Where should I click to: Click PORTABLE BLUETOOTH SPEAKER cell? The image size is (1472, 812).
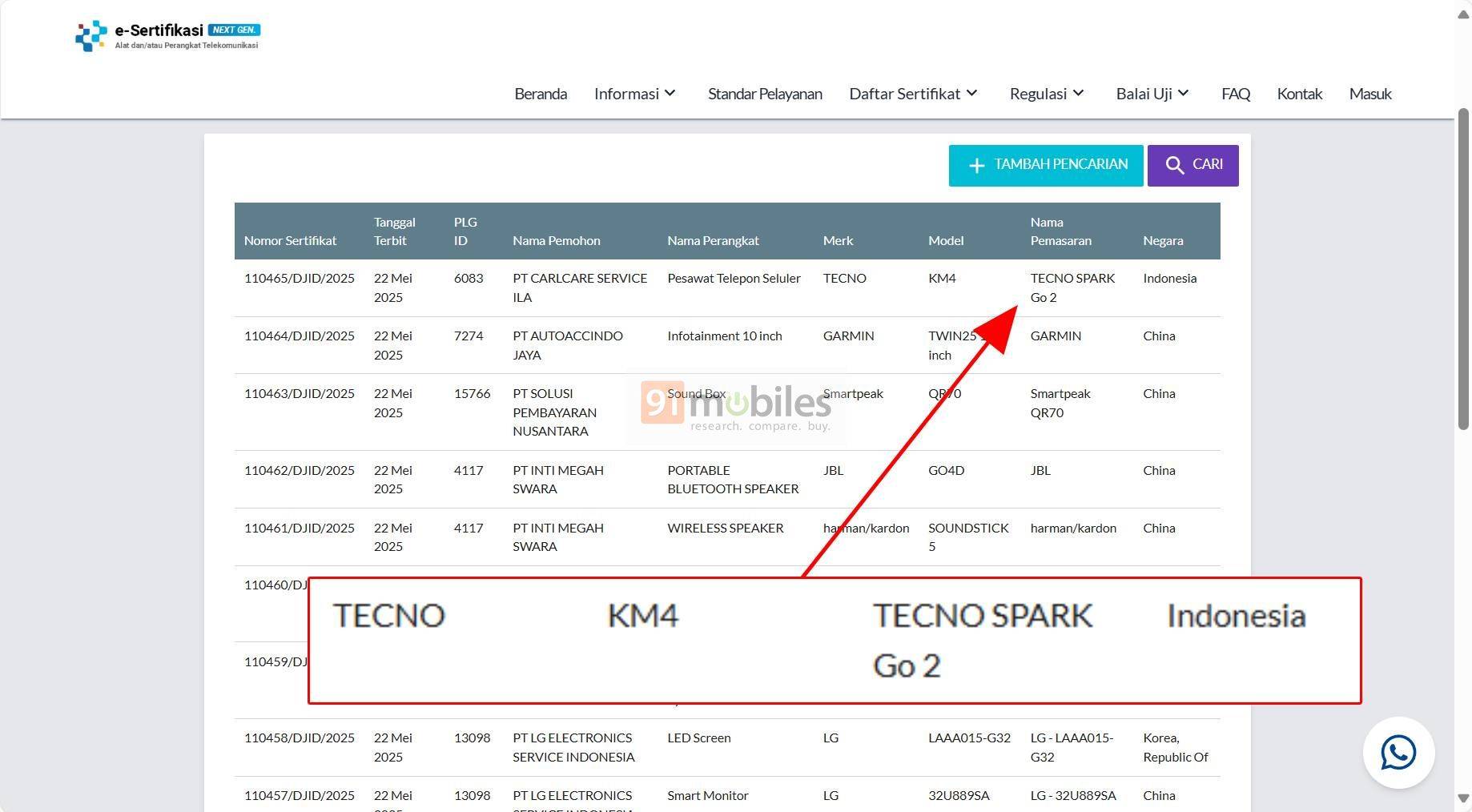[x=733, y=480]
